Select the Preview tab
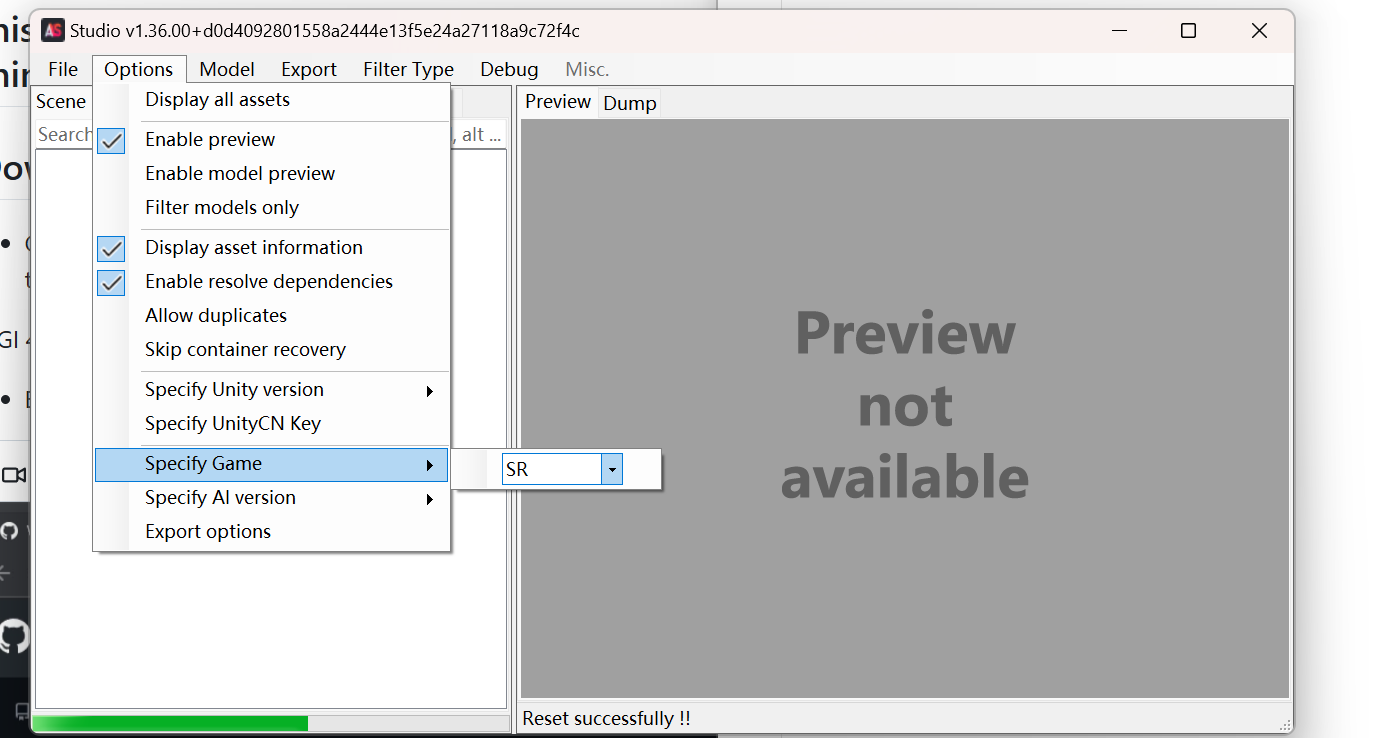The height and width of the screenshot is (738, 1383). click(558, 102)
